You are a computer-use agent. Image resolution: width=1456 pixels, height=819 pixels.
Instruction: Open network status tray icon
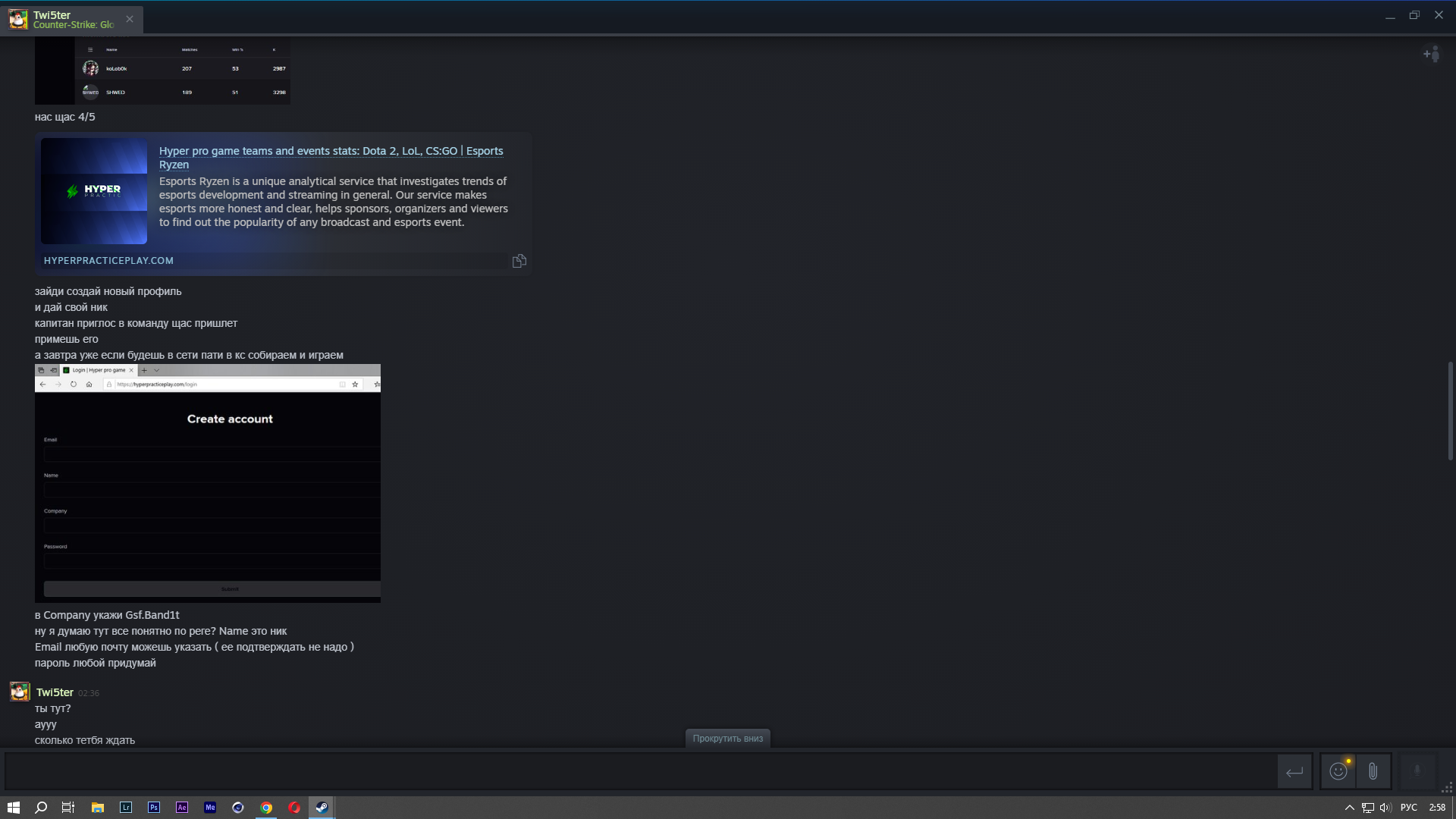click(x=1367, y=808)
